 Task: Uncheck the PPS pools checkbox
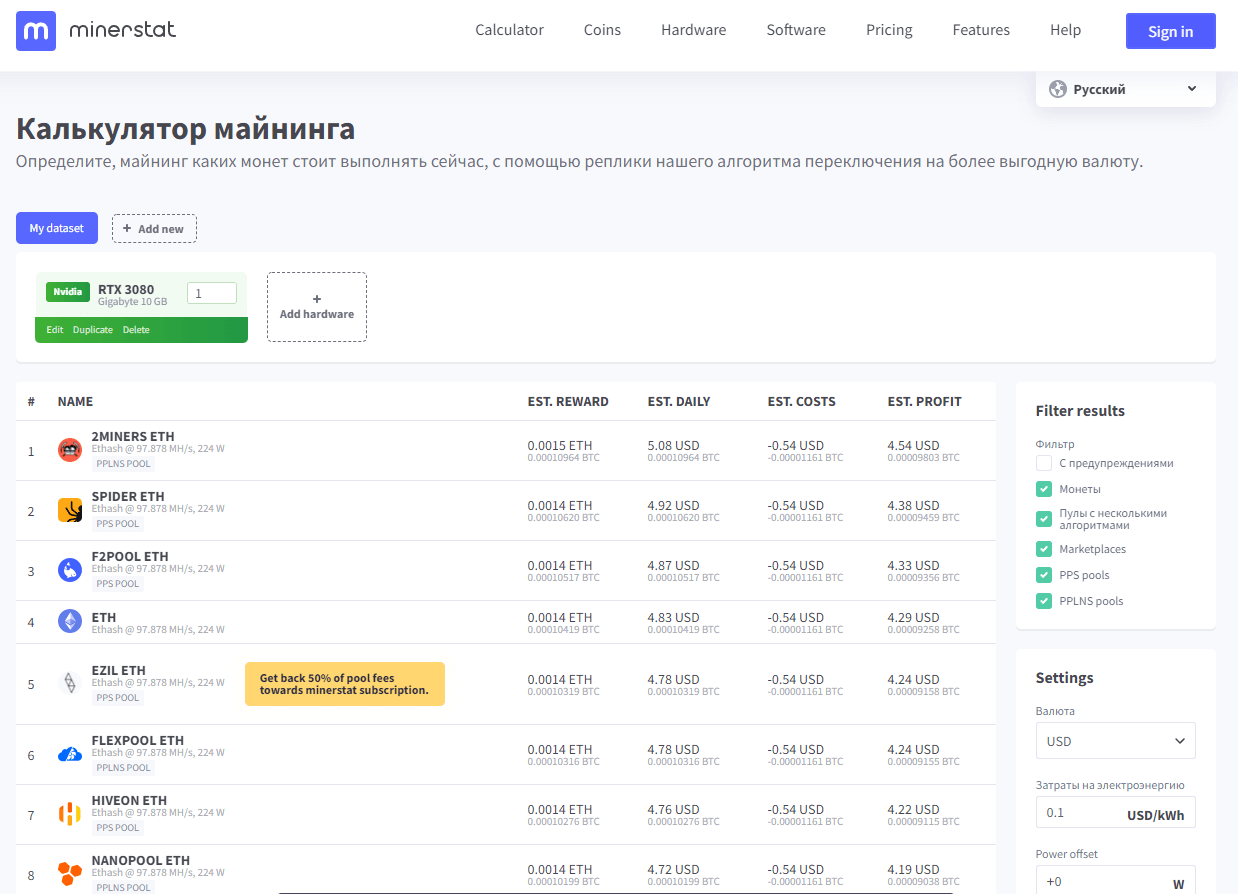tap(1044, 575)
